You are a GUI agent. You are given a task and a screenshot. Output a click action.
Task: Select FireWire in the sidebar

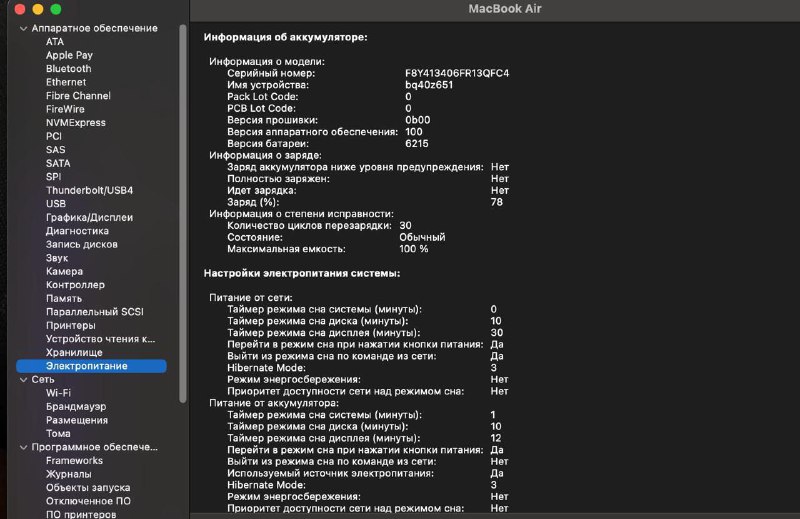coord(65,109)
